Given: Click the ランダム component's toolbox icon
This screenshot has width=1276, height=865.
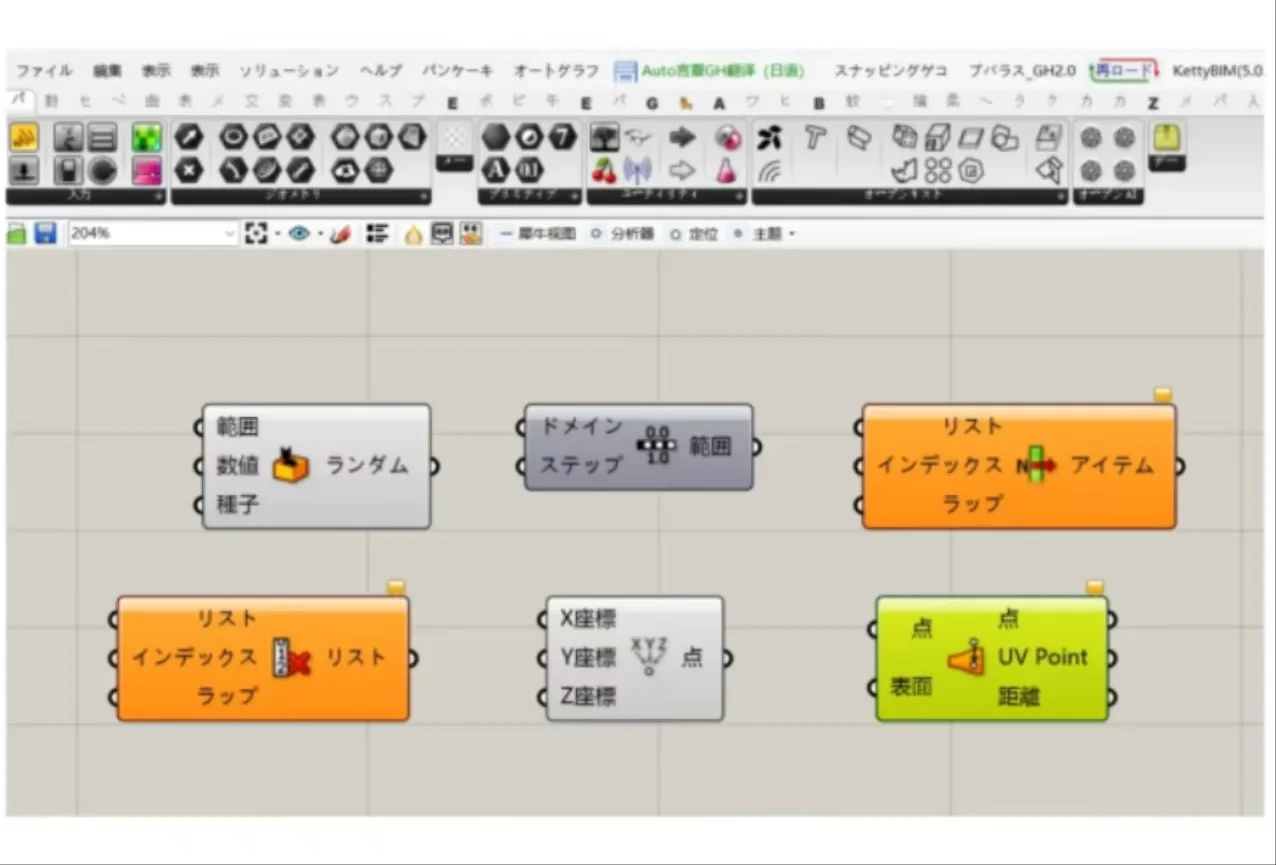Looking at the screenshot, I should click(x=290, y=465).
